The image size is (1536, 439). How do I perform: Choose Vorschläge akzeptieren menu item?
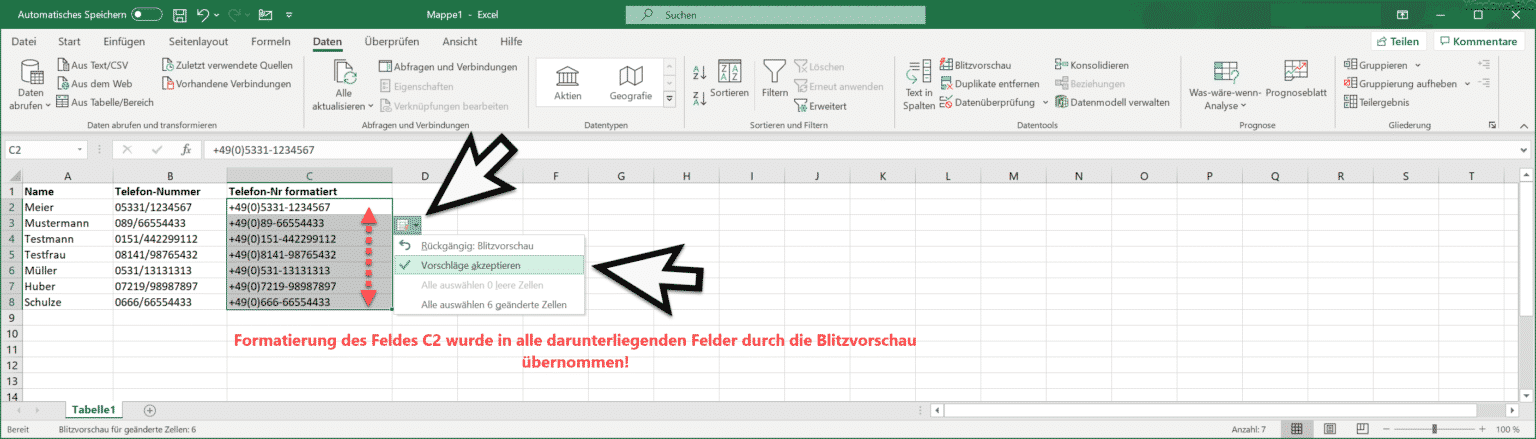point(487,265)
